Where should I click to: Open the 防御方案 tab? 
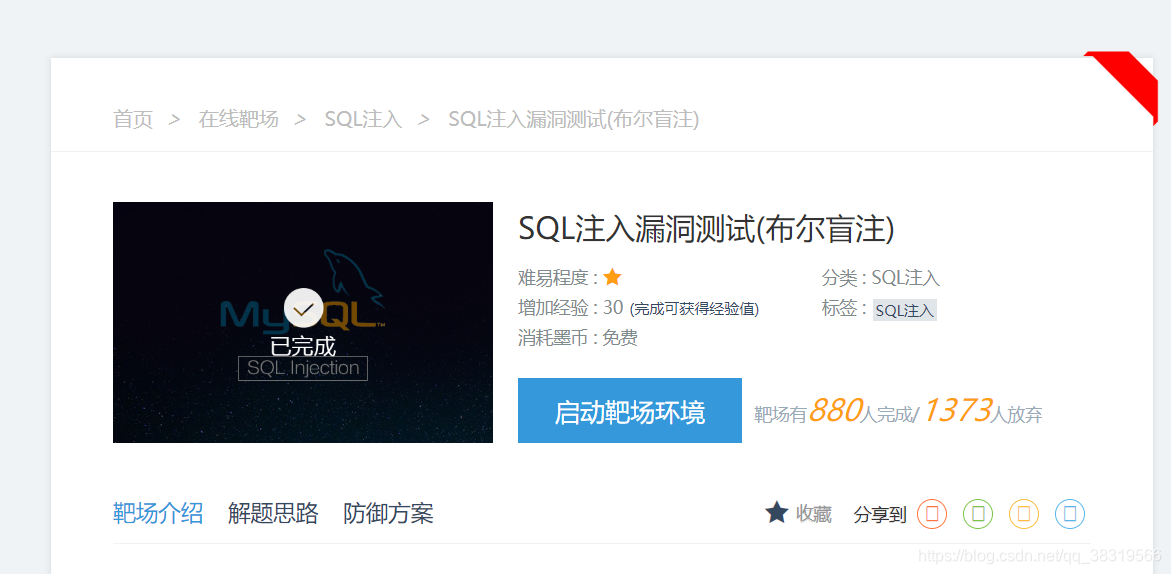388,514
